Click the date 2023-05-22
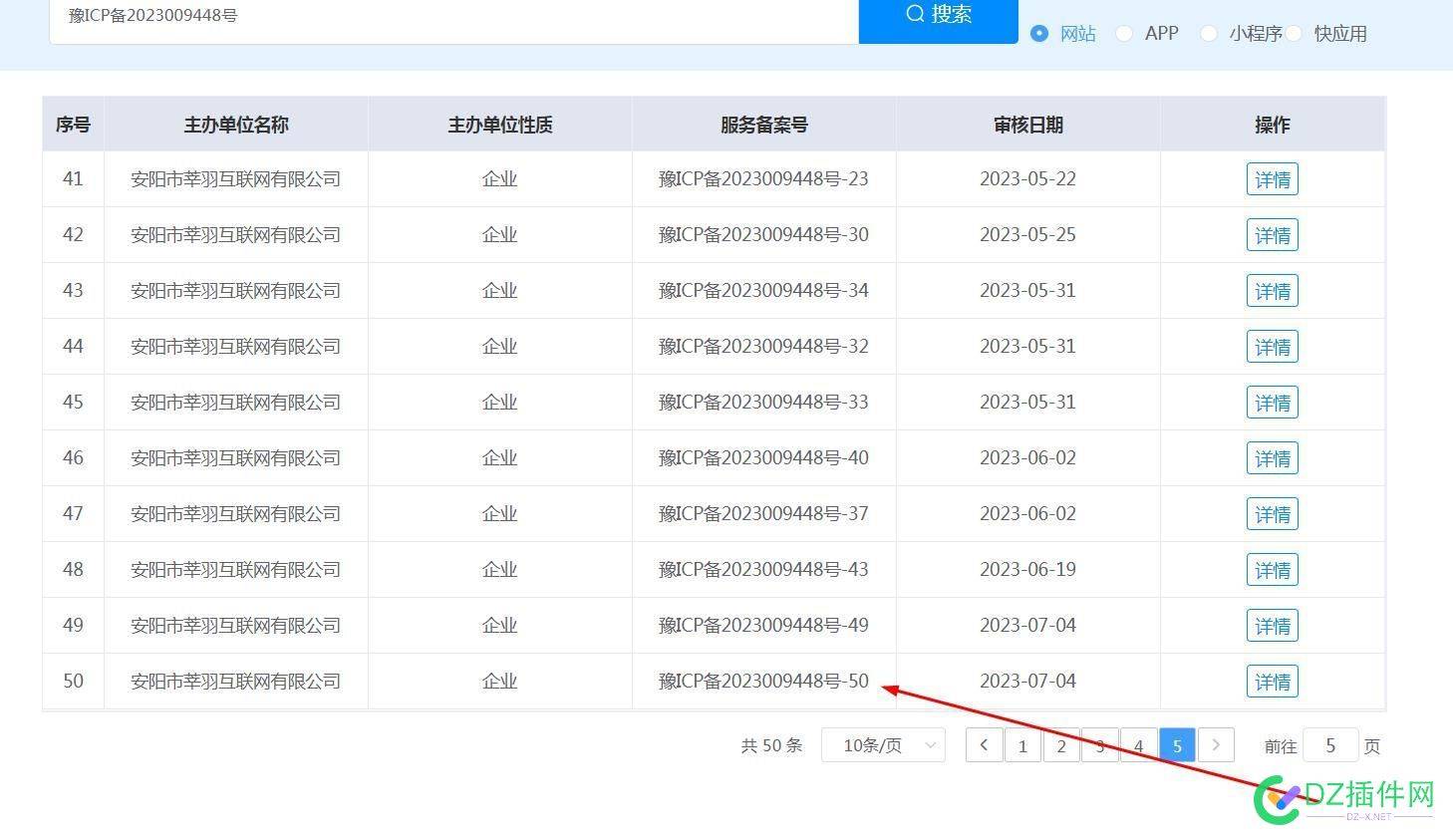Screen dimensions: 1453x840 click(1027, 179)
